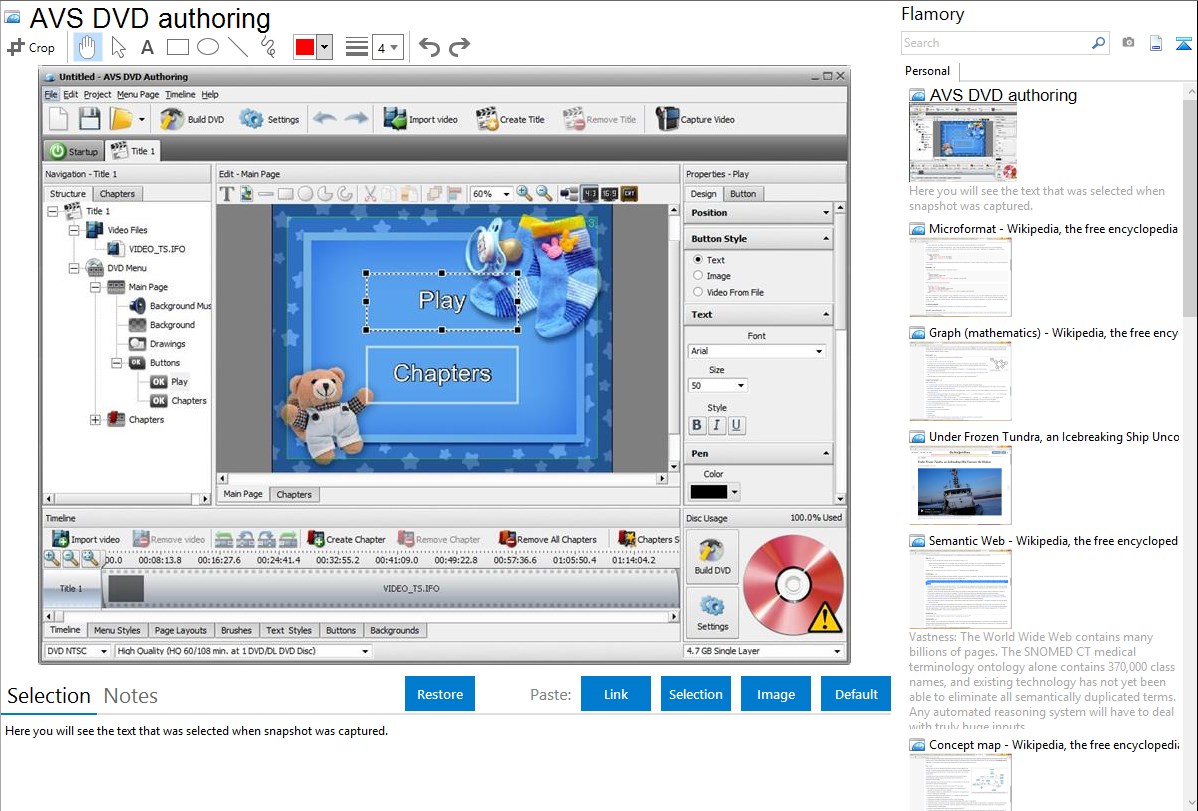Select the straight line tool
The width and height of the screenshot is (1198, 811).
coord(238,47)
